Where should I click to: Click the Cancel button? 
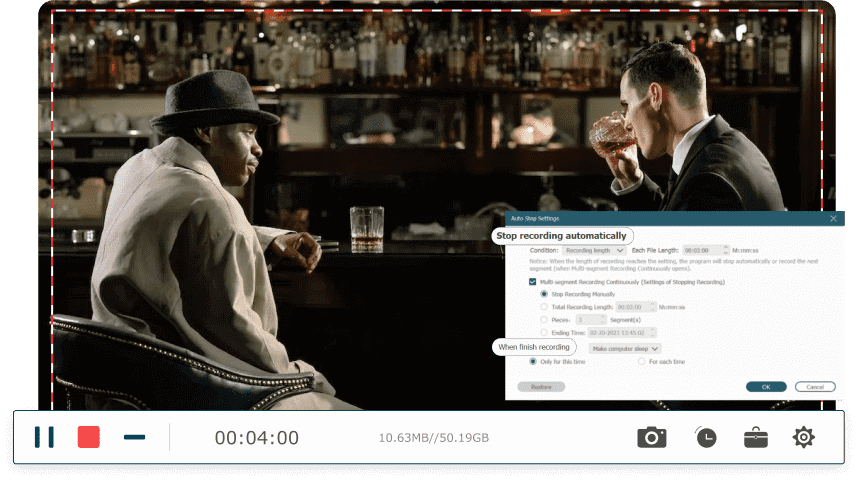pyautogui.click(x=815, y=387)
